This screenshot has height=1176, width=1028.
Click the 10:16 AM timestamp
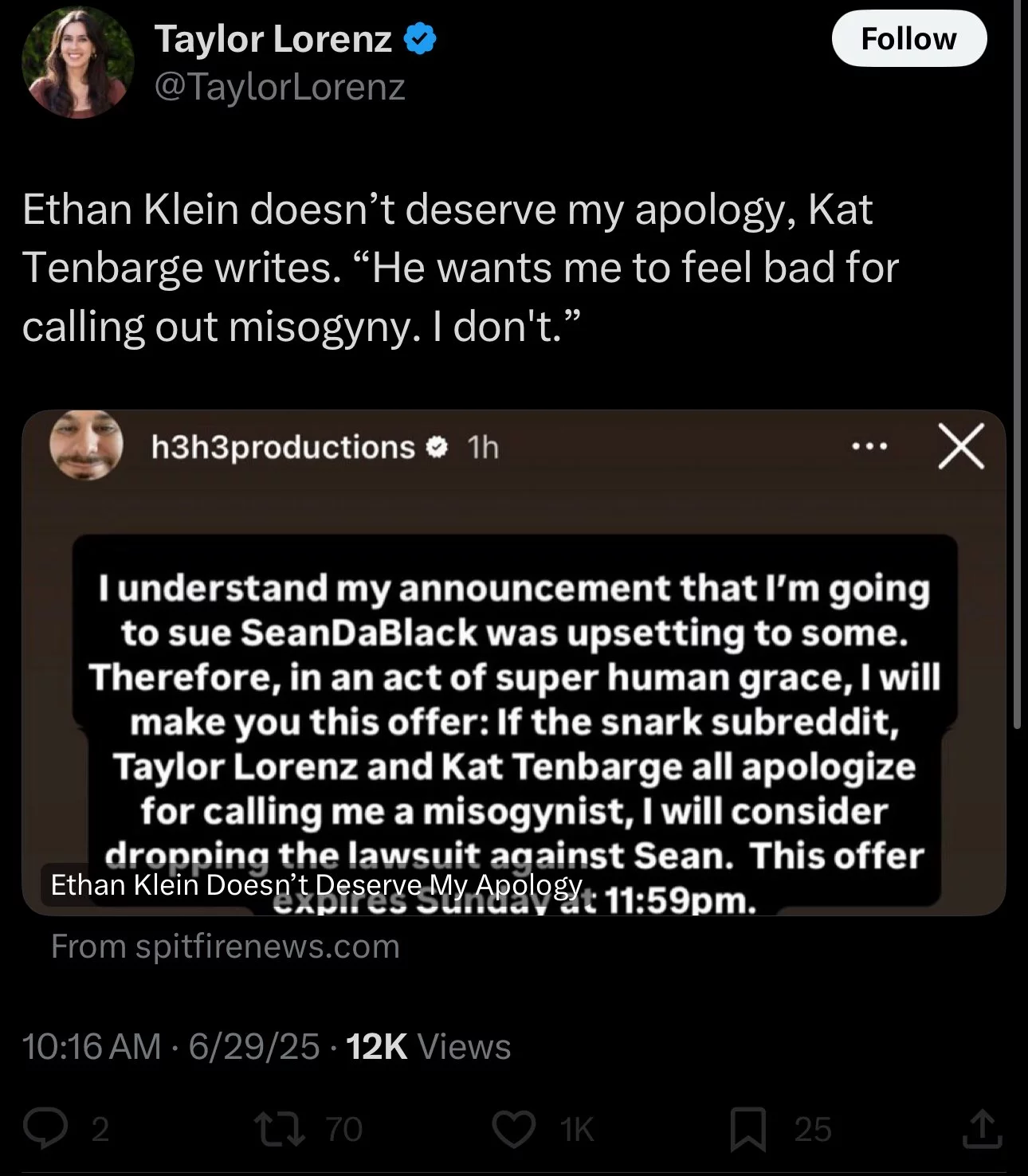(92, 1046)
